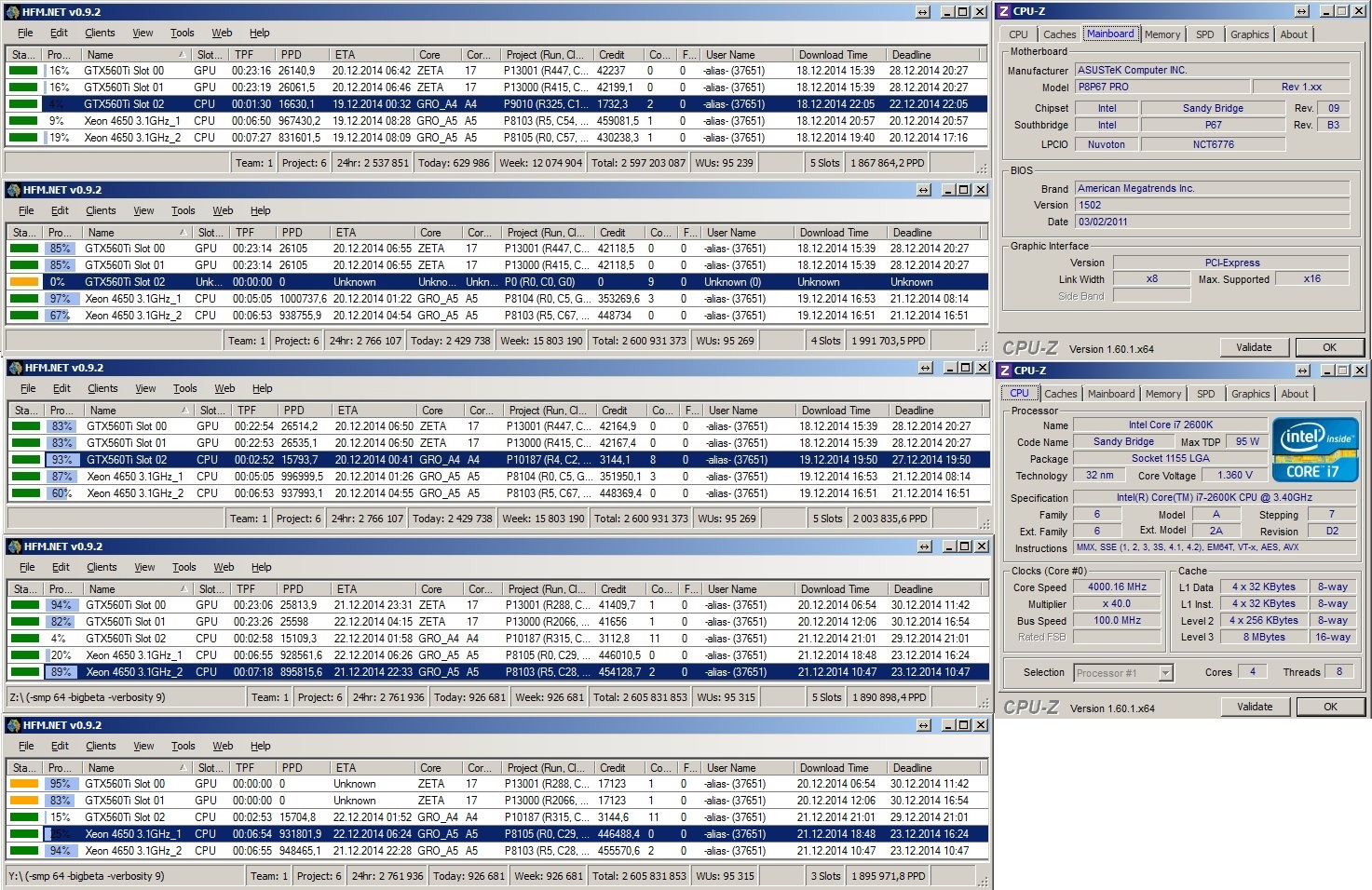Click the 'Week: 12 074 904' status bar entry
The width and height of the screenshot is (1372, 890).
click(x=540, y=163)
